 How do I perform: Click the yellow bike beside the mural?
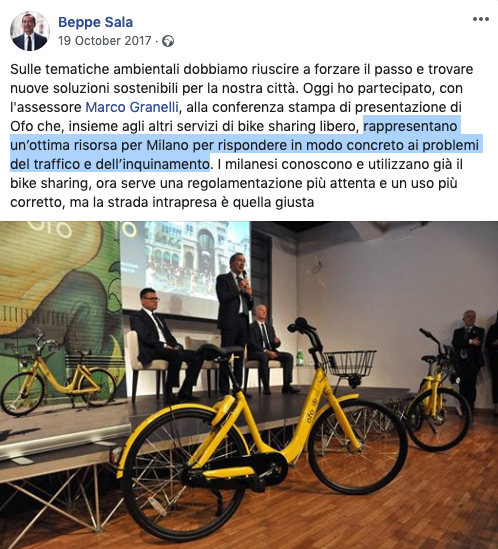click(58, 380)
